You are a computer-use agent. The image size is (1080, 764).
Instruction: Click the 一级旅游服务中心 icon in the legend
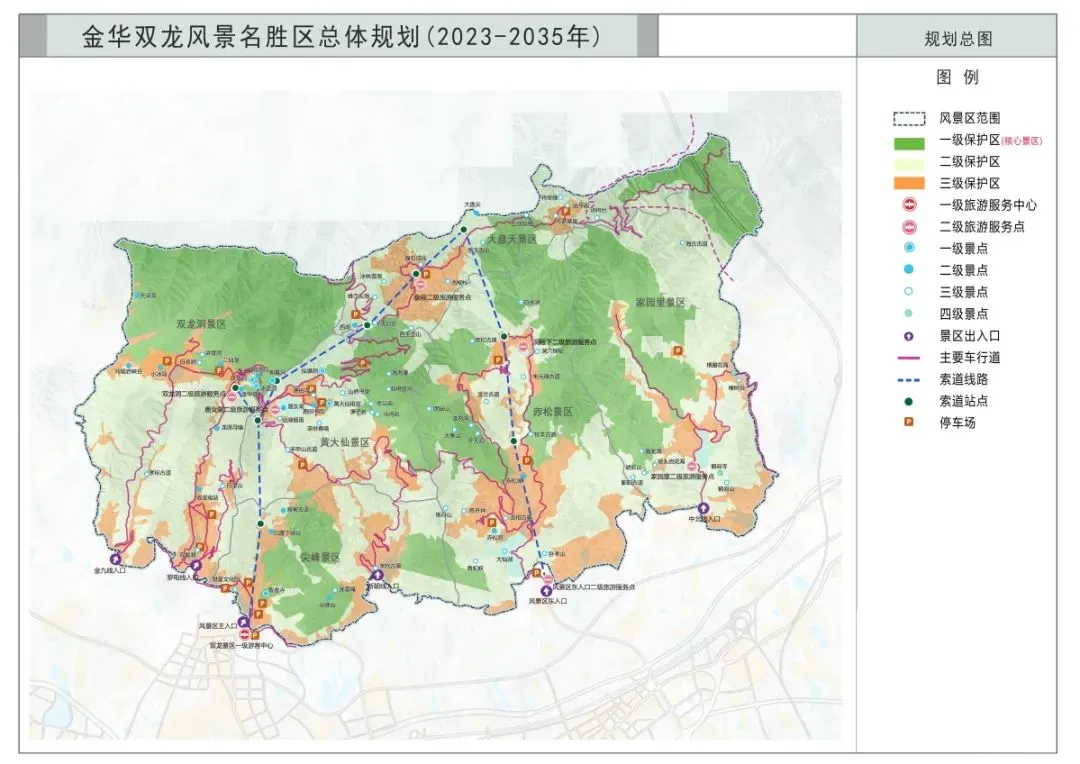click(x=909, y=205)
